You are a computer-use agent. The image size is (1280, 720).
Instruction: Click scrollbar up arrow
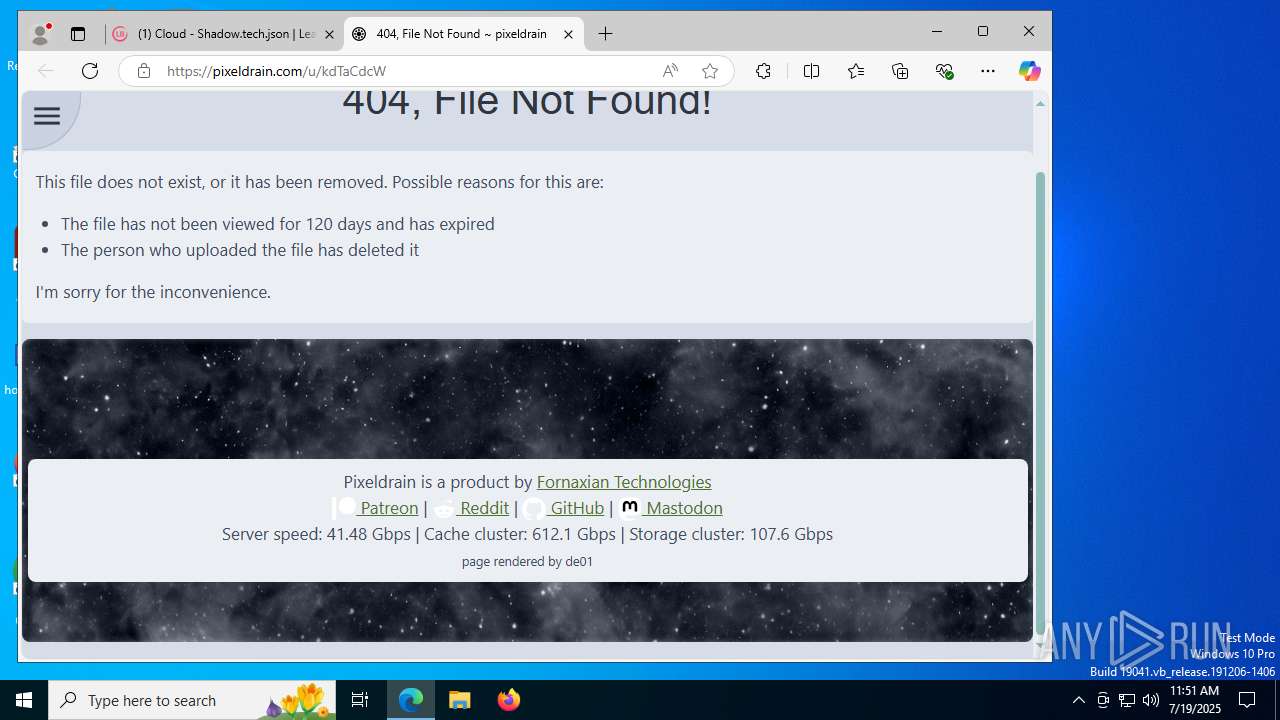(1040, 104)
